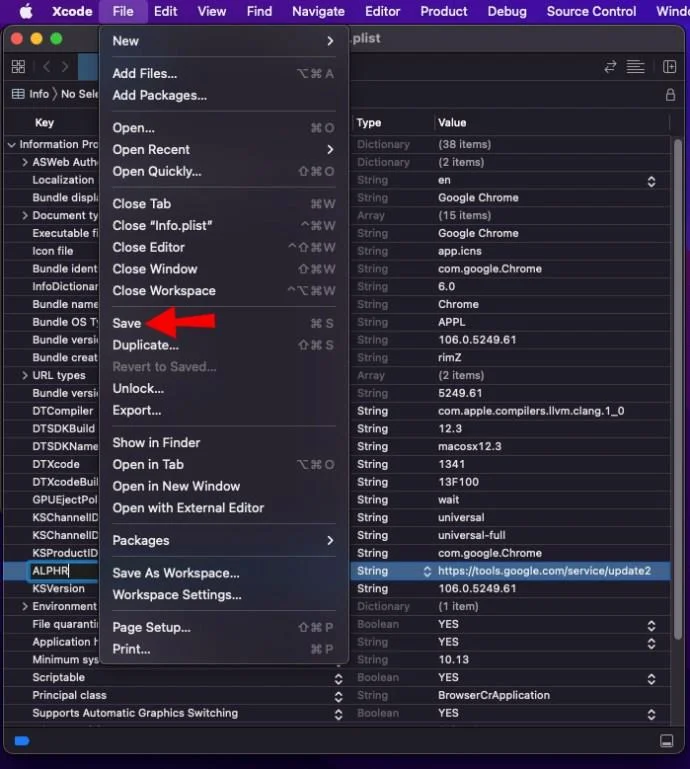Viewport: 690px width, 769px height.
Task: Choose Close Tab menu item
Action: [224, 204]
